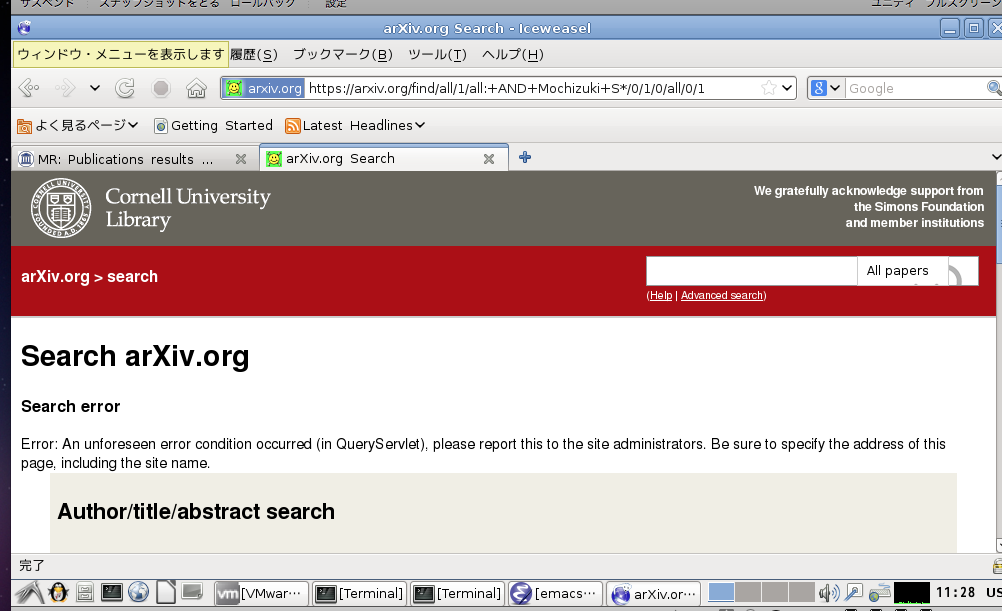Click the stop loading button
Image resolution: width=1002 pixels, height=611 pixels.
click(x=161, y=88)
